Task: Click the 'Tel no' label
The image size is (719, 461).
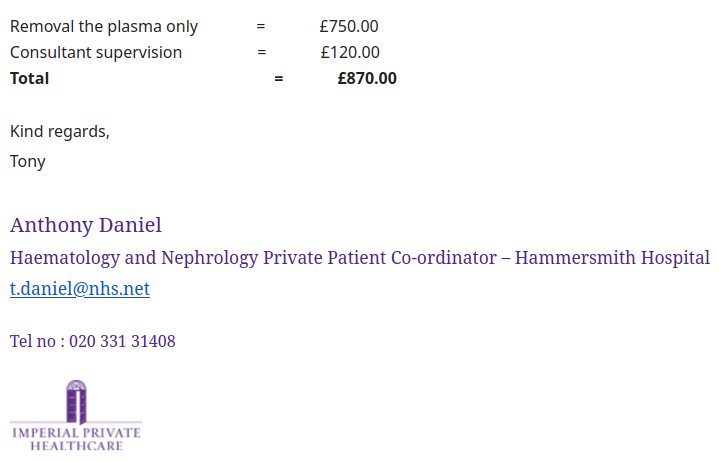Action: point(33,341)
